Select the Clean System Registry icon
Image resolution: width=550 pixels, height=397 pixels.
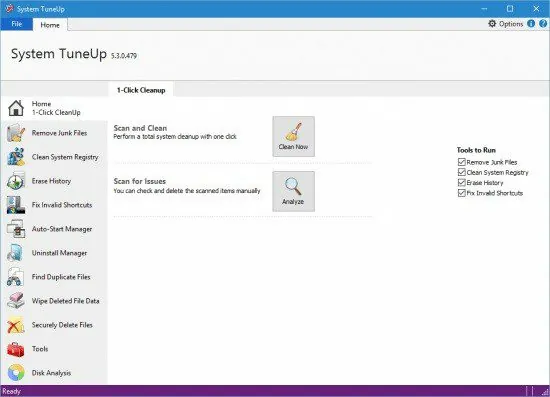[x=16, y=157]
